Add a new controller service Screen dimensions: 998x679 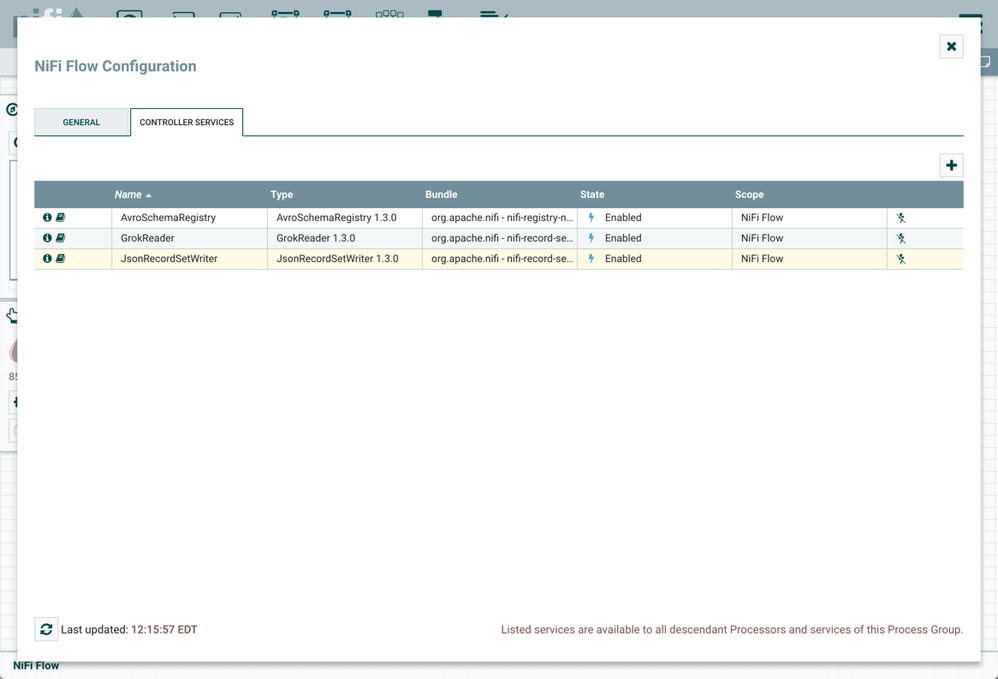(x=951, y=165)
